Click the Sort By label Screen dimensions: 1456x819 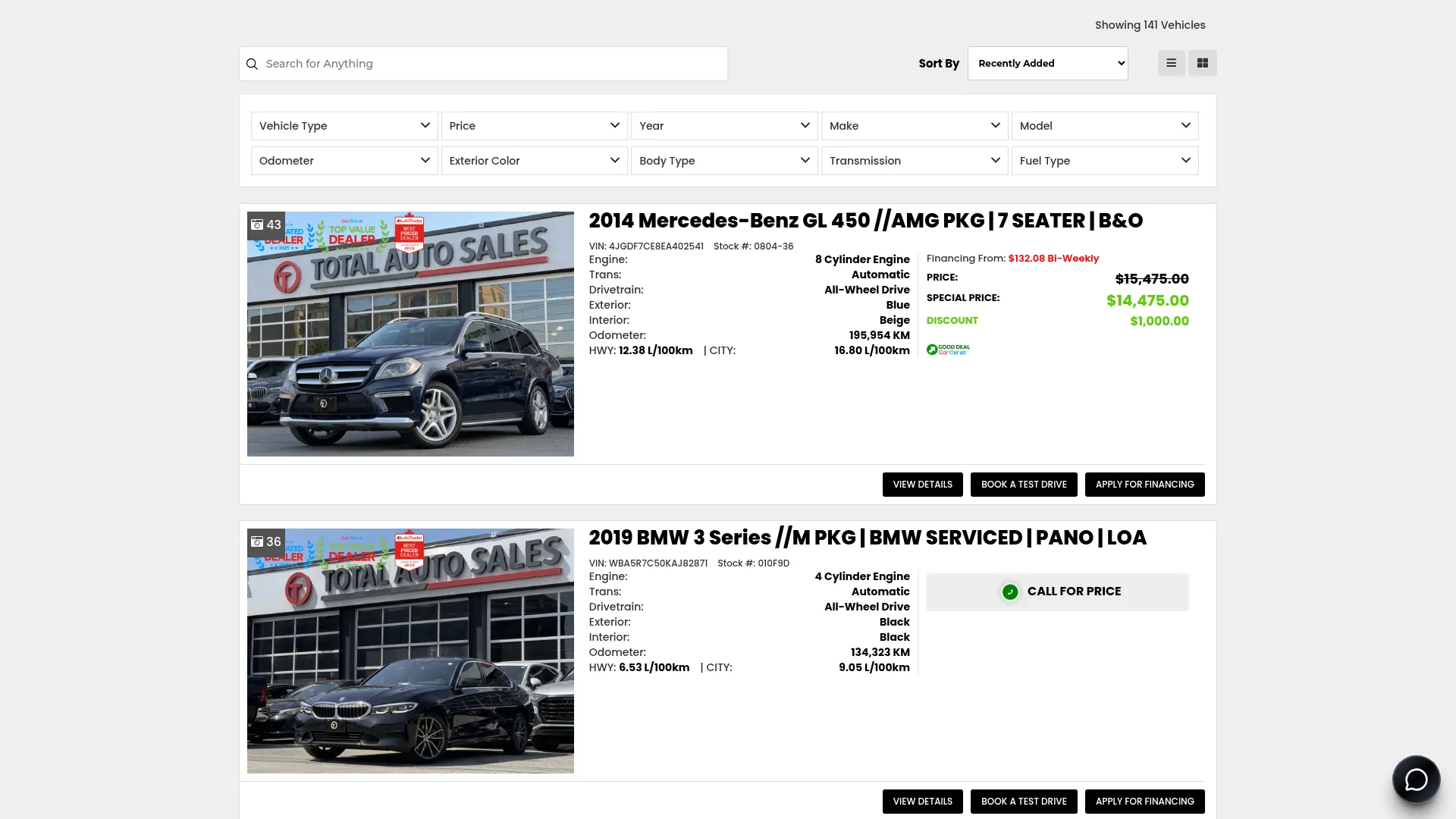tap(939, 64)
